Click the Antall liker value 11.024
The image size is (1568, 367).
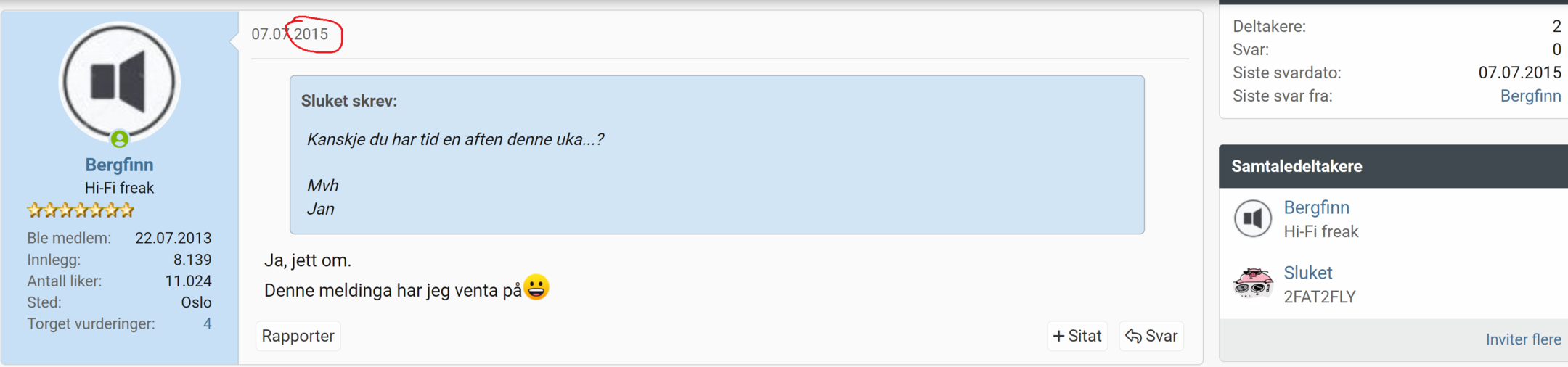pos(188,281)
